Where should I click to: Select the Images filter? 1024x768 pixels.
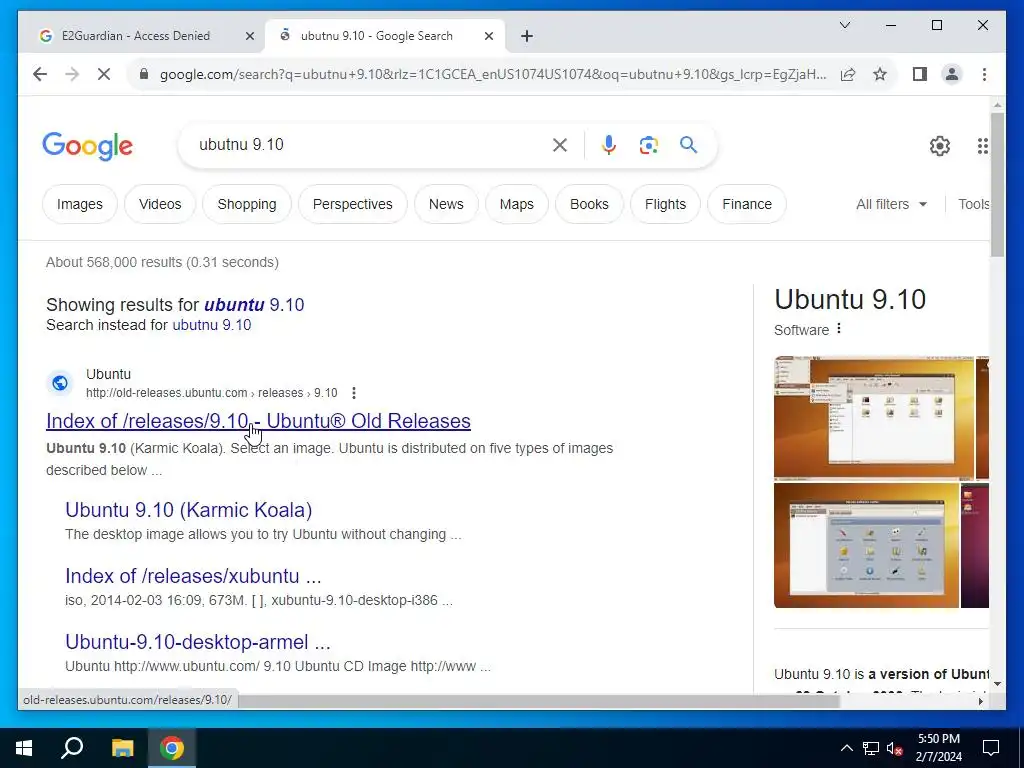click(x=80, y=204)
